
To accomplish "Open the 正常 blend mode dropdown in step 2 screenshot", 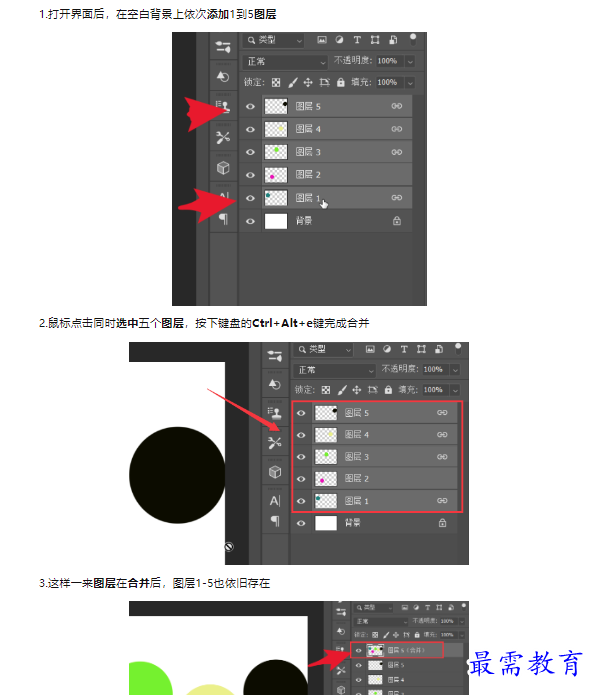I will [334, 370].
